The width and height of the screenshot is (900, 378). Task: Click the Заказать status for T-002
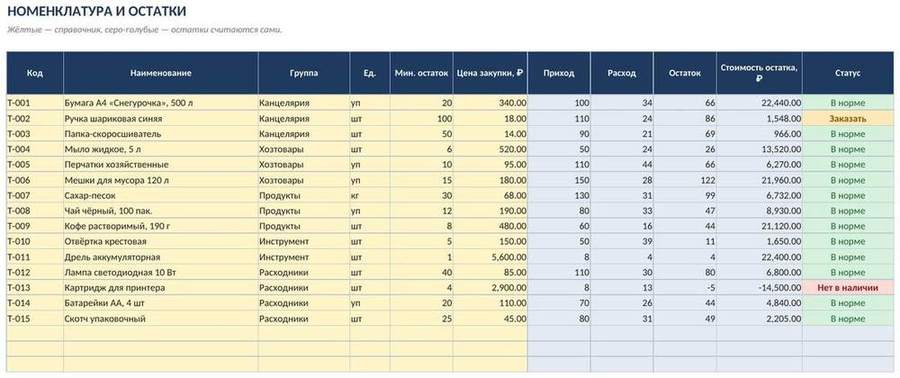point(848,119)
